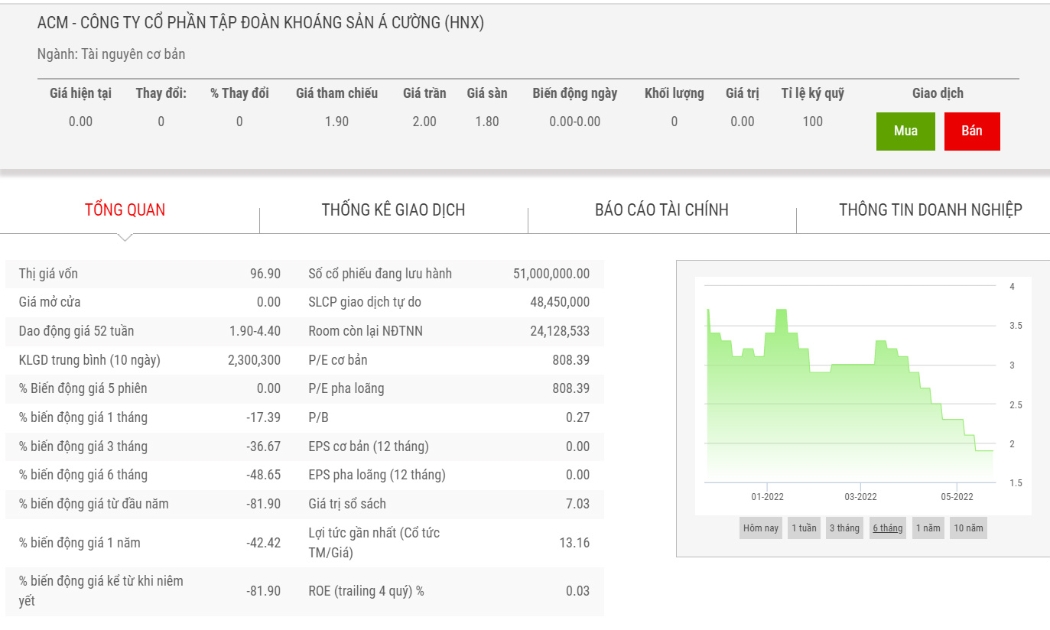The image size is (1050, 630).
Task: Click the Giá mở cửa row label
Action: coord(50,302)
